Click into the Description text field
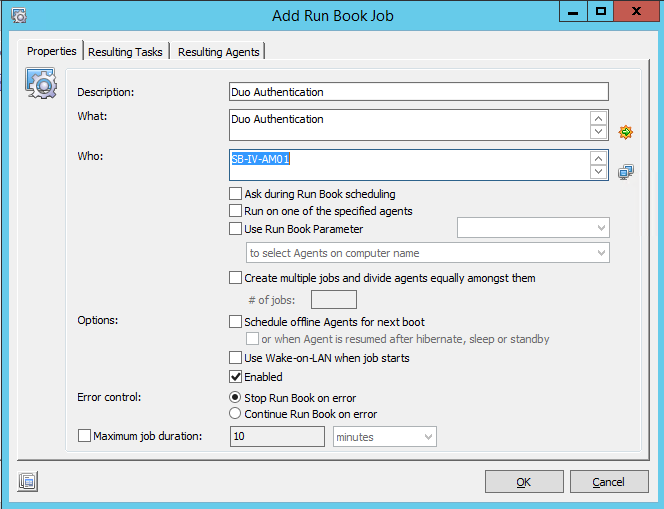The height and width of the screenshot is (509, 664). click(419, 91)
